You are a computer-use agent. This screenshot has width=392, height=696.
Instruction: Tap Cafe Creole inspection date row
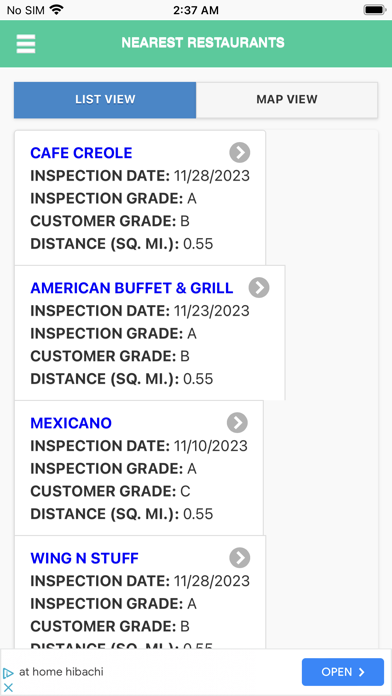140,176
